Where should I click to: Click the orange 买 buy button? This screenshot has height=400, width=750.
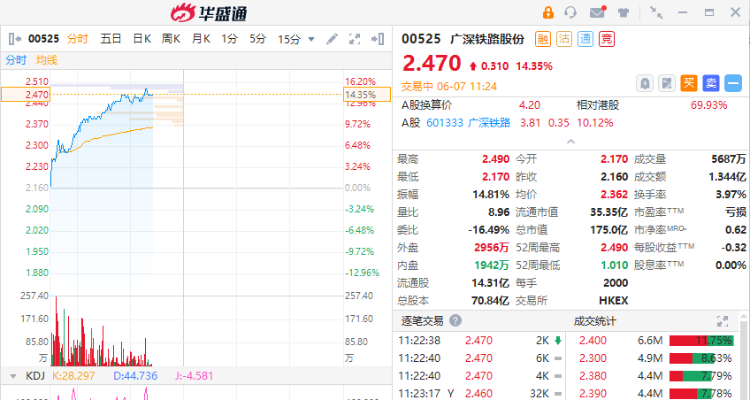click(689, 83)
